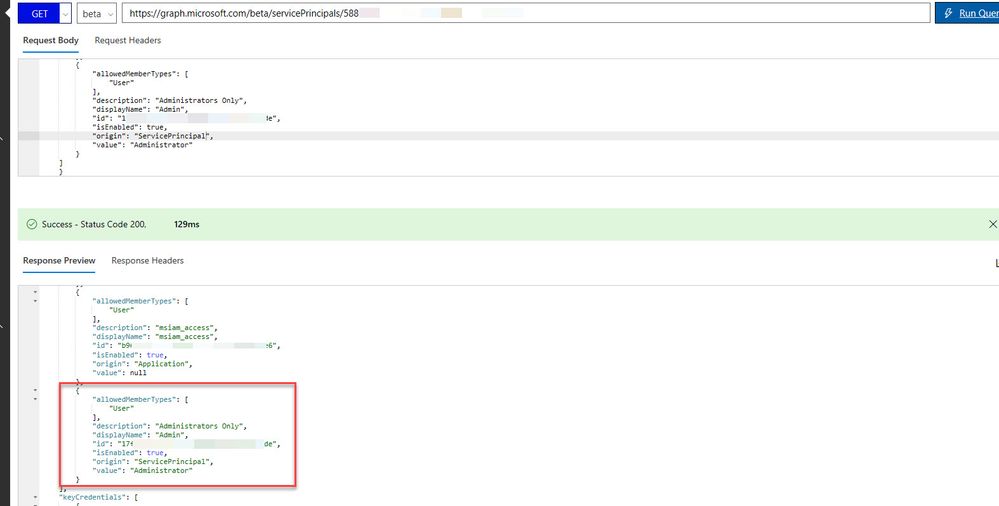Screen dimensions: 999x506
Task: Click response description msiam_access line
Action: click(155, 328)
